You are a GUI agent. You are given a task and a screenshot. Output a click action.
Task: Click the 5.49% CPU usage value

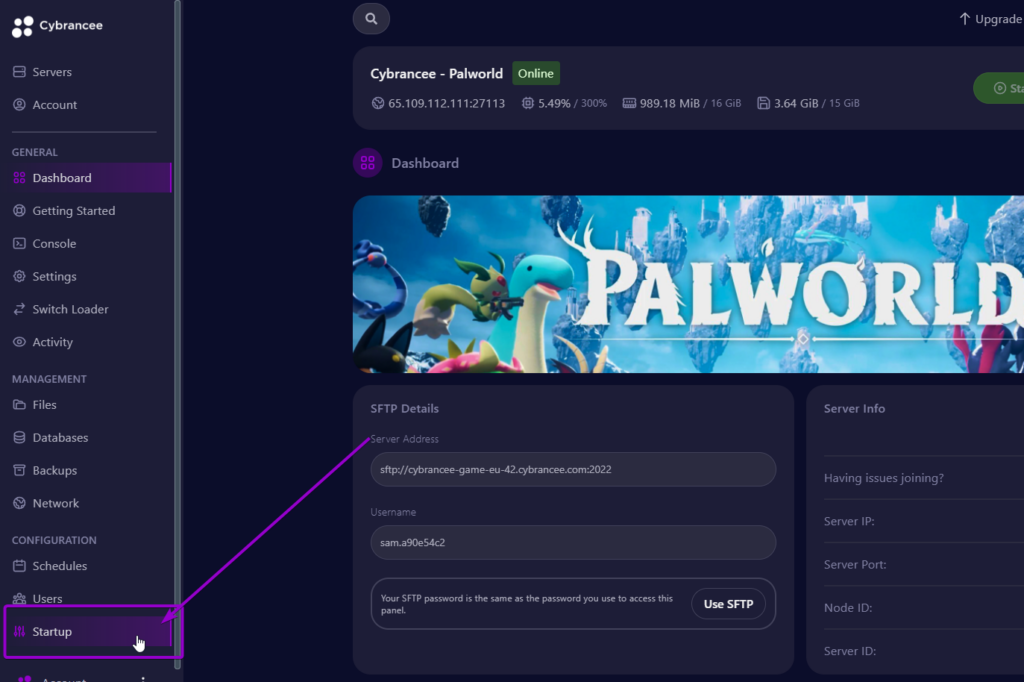[554, 103]
